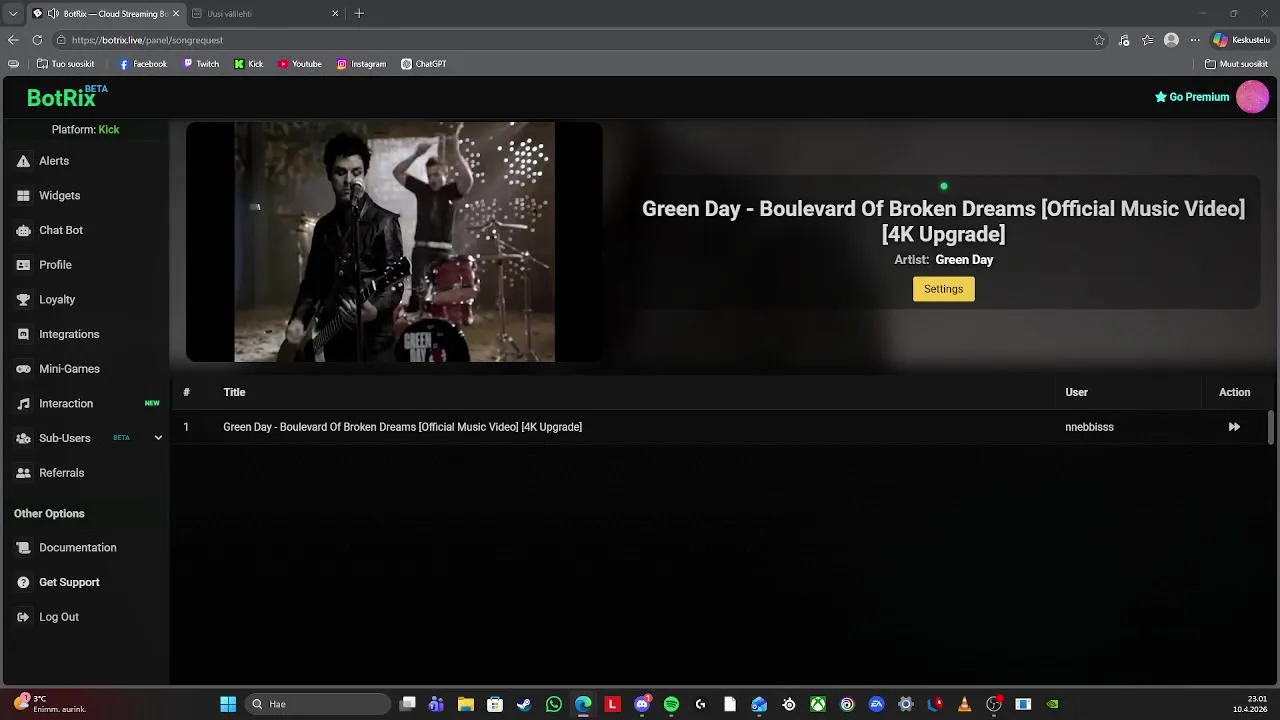This screenshot has height=720, width=1280.
Task: Open VLC media player from taskbar
Action: pos(964,705)
